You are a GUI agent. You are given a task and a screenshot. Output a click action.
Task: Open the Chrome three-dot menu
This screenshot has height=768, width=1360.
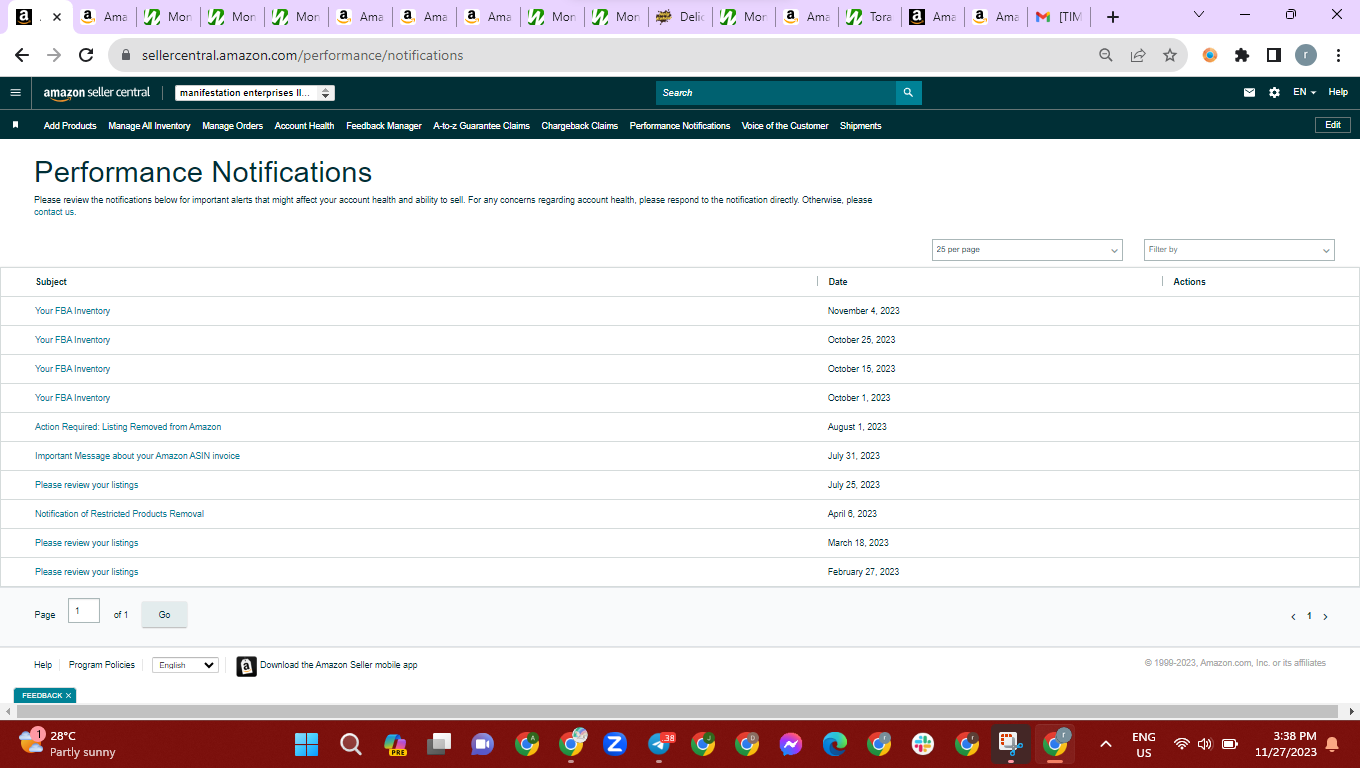[1338, 56]
